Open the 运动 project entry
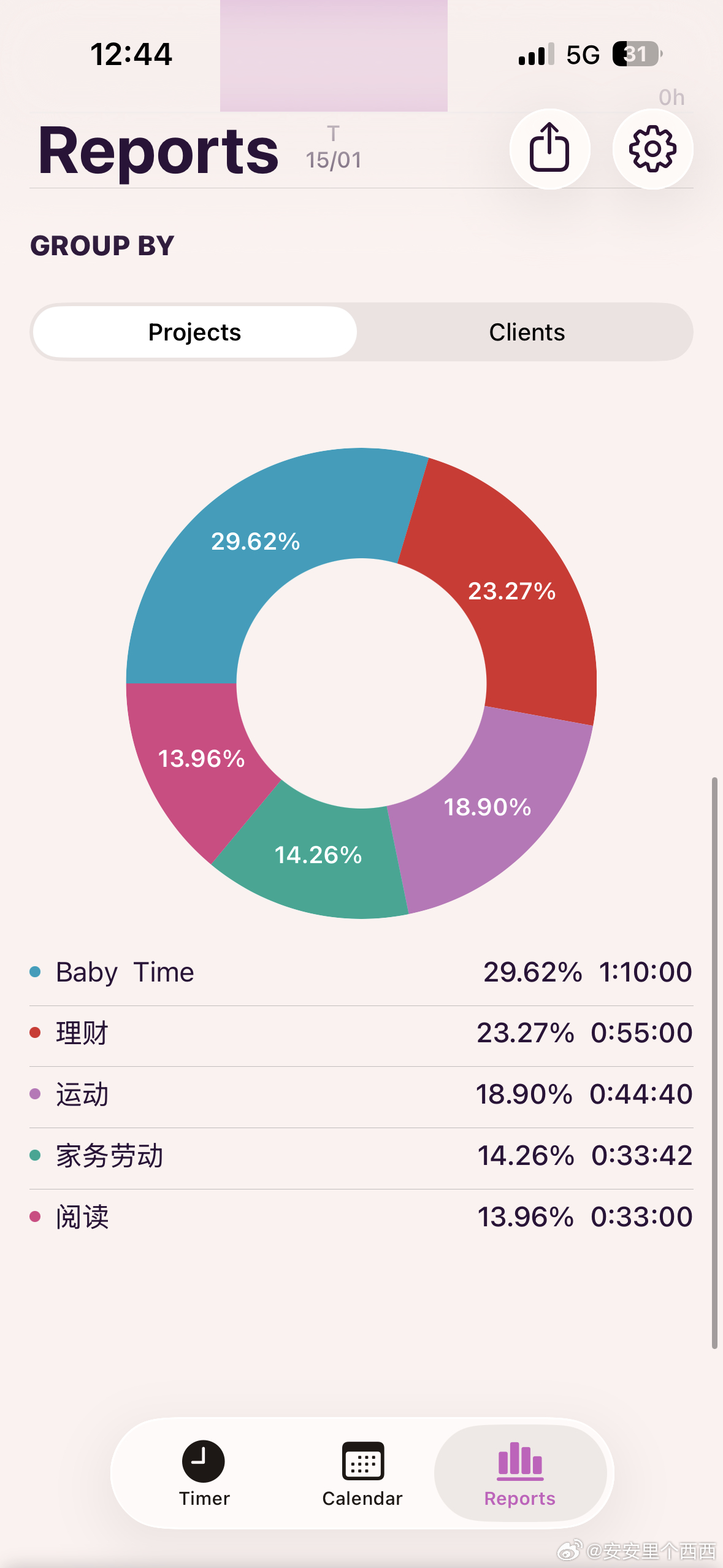 click(361, 1095)
